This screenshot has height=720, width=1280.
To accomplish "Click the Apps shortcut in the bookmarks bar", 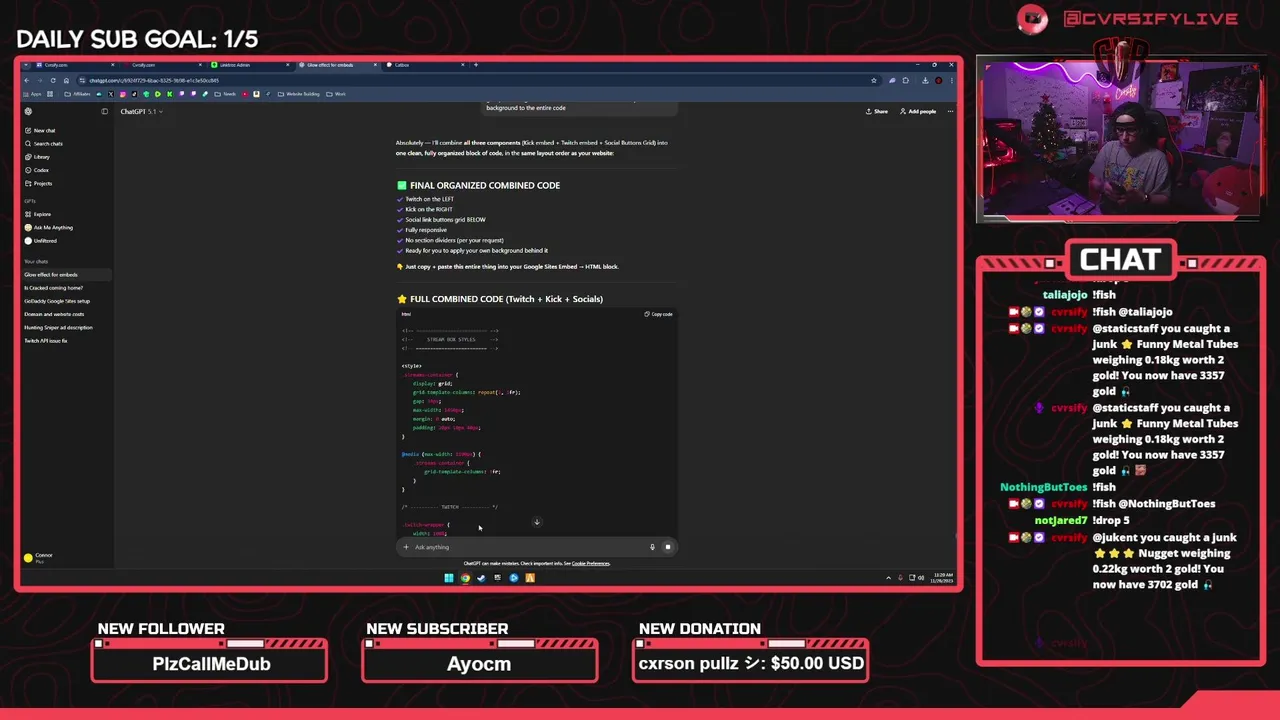I will [x=31, y=94].
